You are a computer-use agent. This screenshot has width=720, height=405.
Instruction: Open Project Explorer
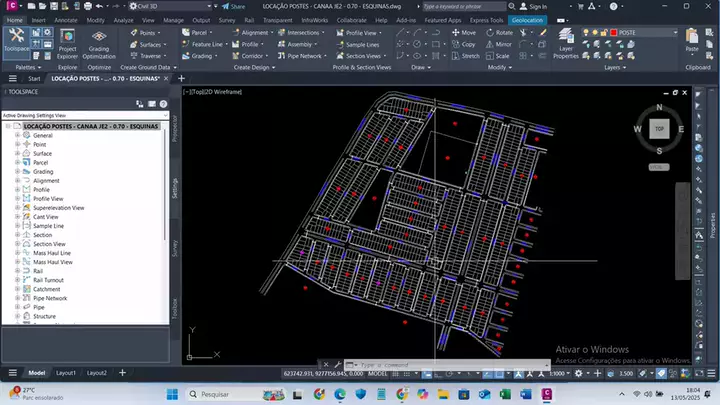[68, 44]
